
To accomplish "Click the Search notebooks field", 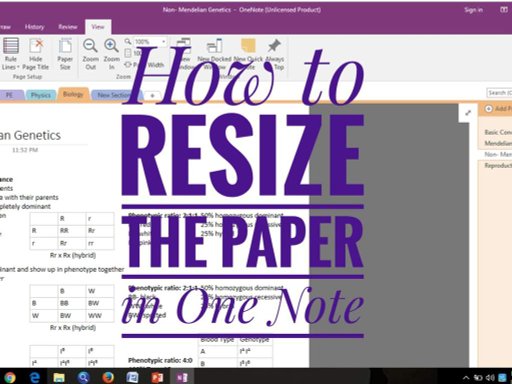I will tap(499, 93).
